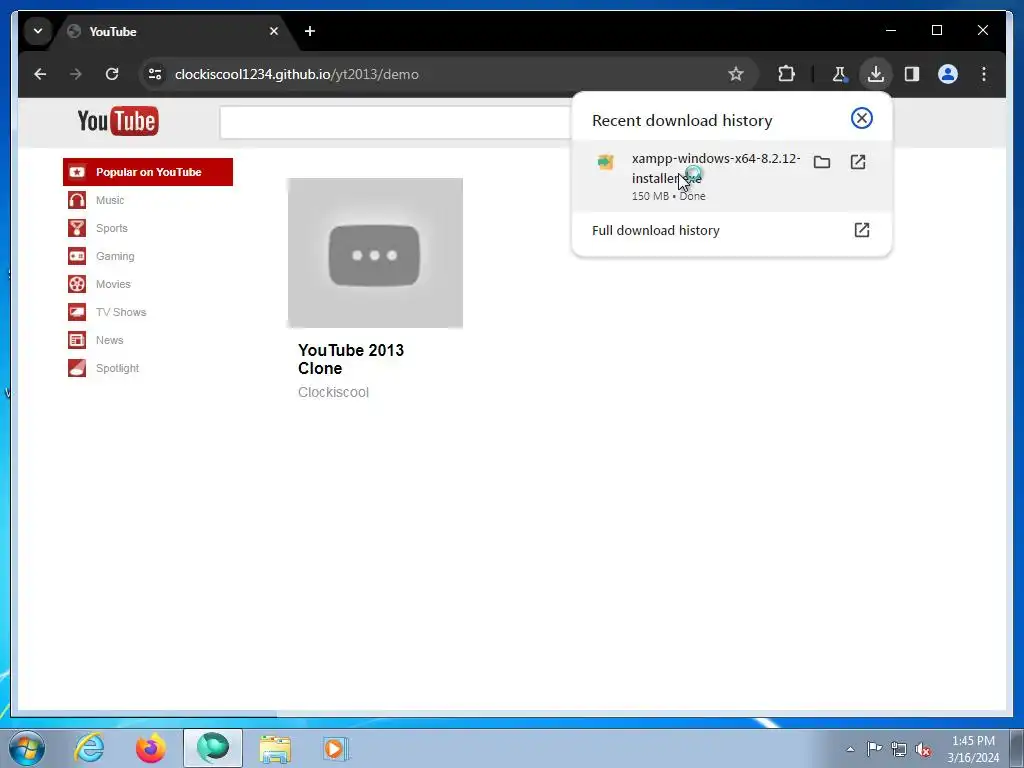Open the xampp installer file externally
Image resolution: width=1024 pixels, height=768 pixels.
(x=857, y=162)
